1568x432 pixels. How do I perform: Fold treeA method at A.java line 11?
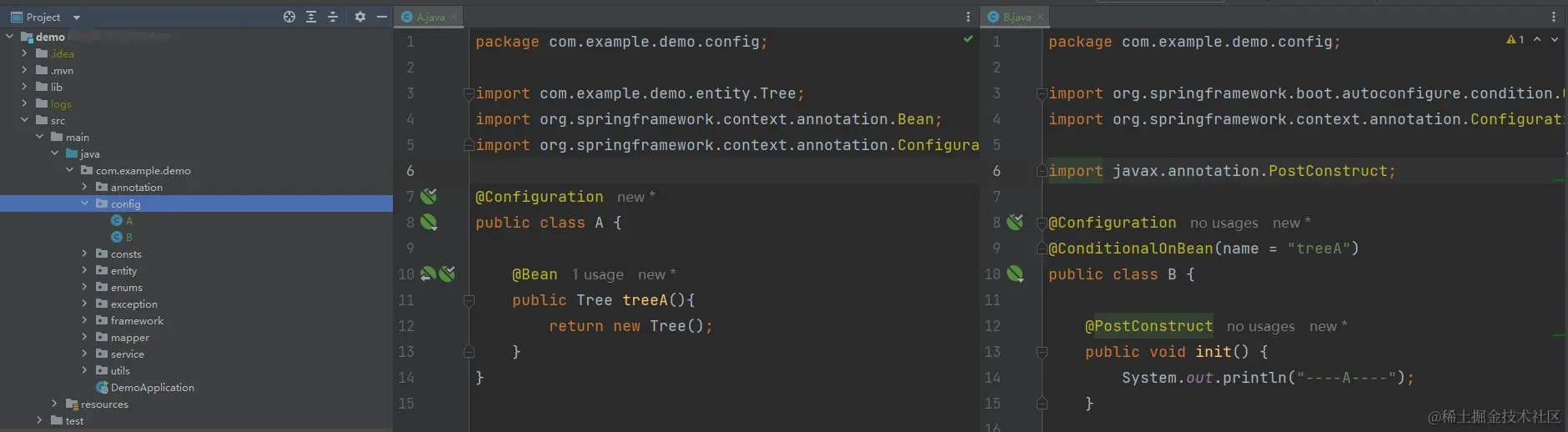pyautogui.click(x=469, y=300)
